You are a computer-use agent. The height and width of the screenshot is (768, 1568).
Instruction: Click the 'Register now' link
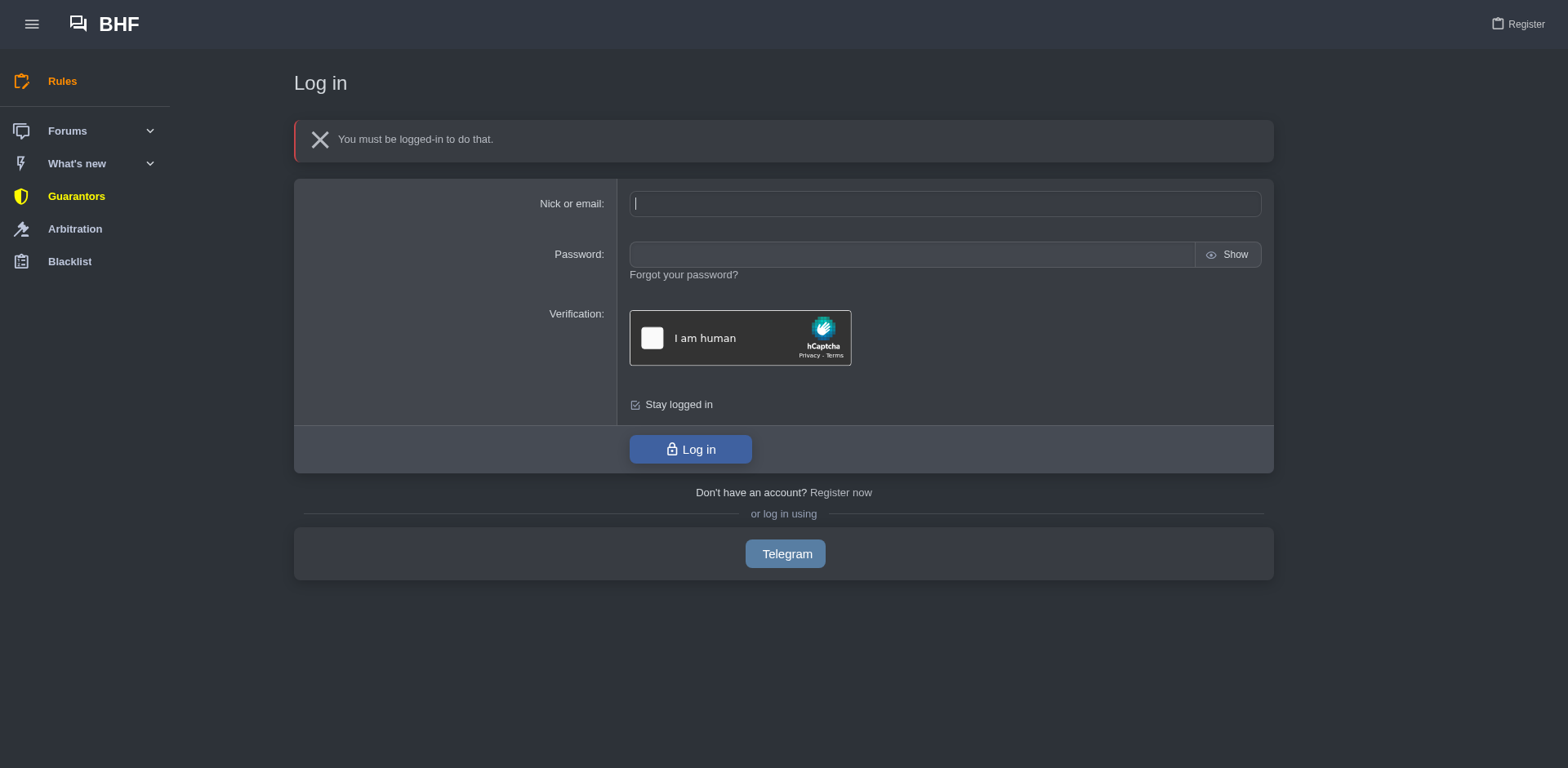tap(840, 493)
